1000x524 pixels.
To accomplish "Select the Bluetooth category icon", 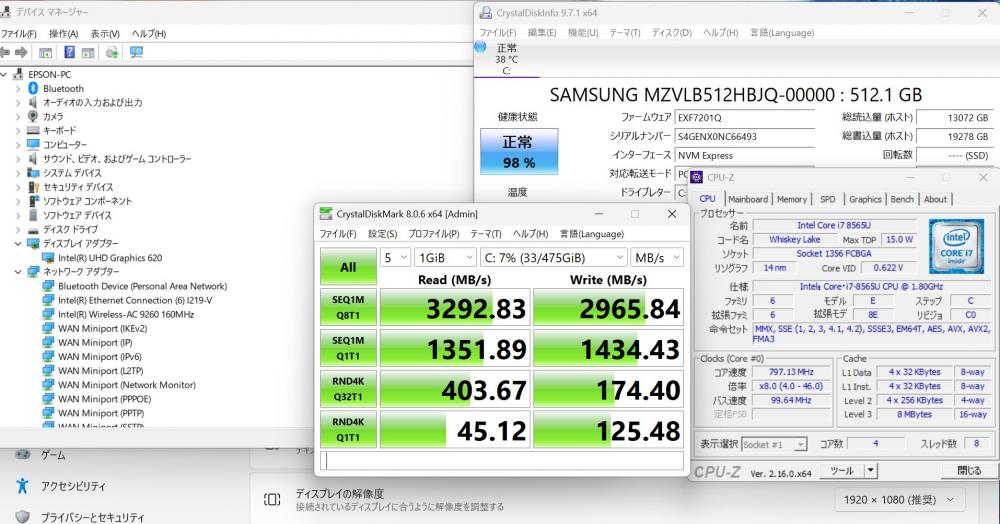I will [x=33, y=88].
